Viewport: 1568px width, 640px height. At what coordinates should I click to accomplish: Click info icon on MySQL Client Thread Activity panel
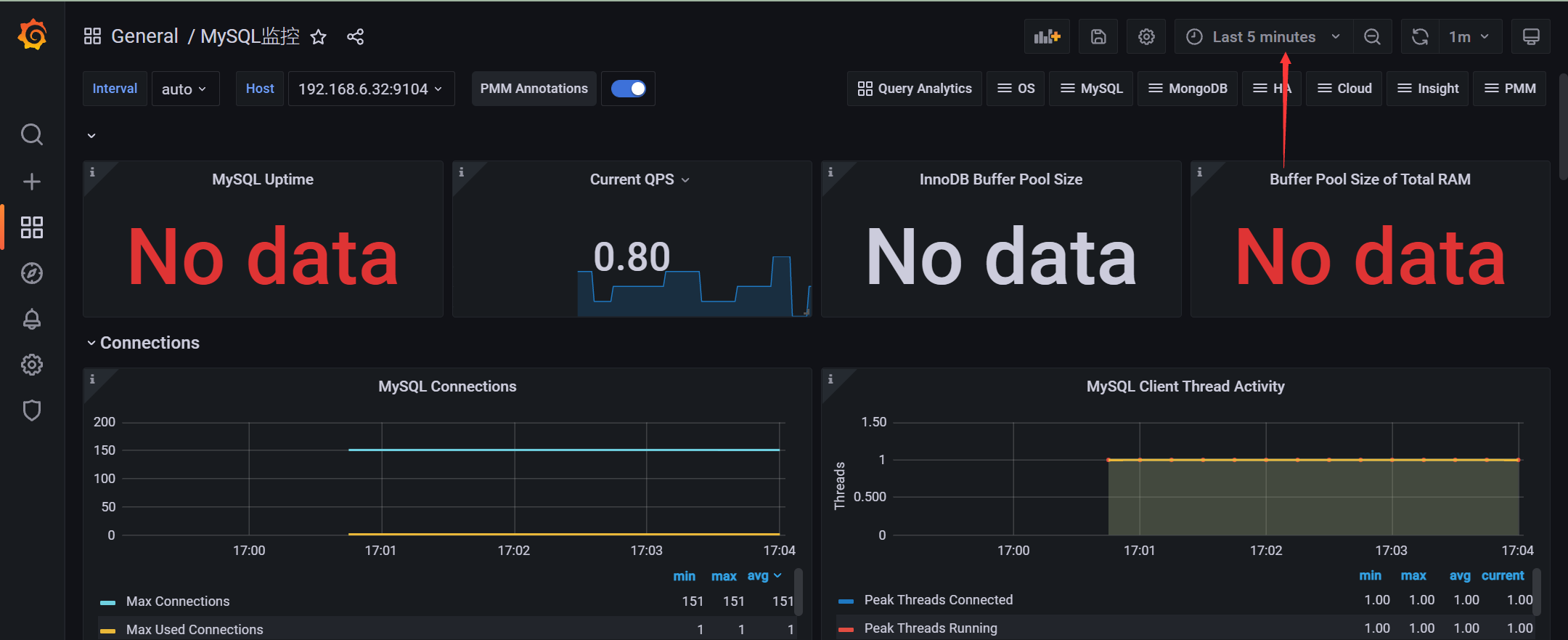click(x=830, y=379)
